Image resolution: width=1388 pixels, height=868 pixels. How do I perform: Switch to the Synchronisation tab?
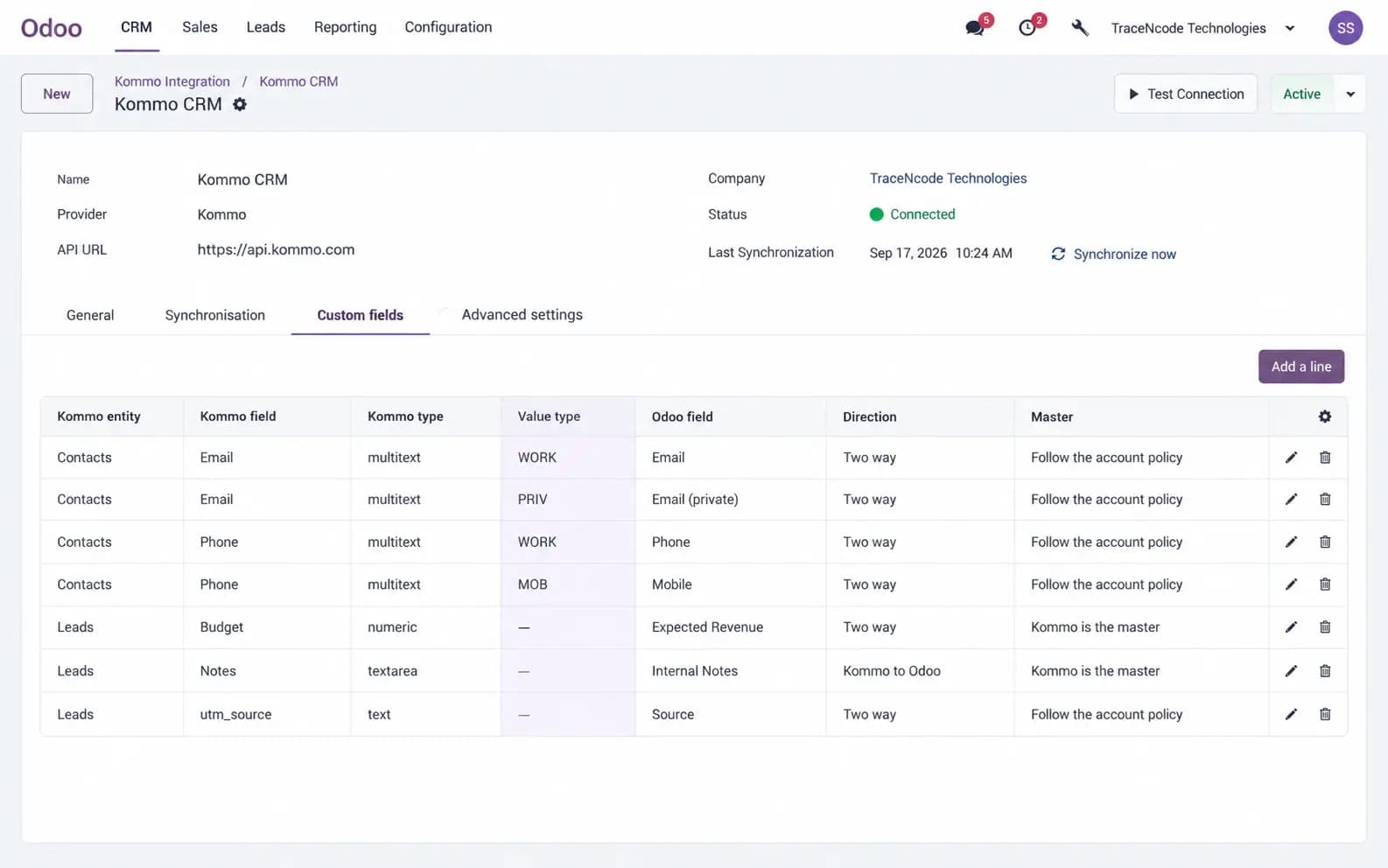(215, 315)
